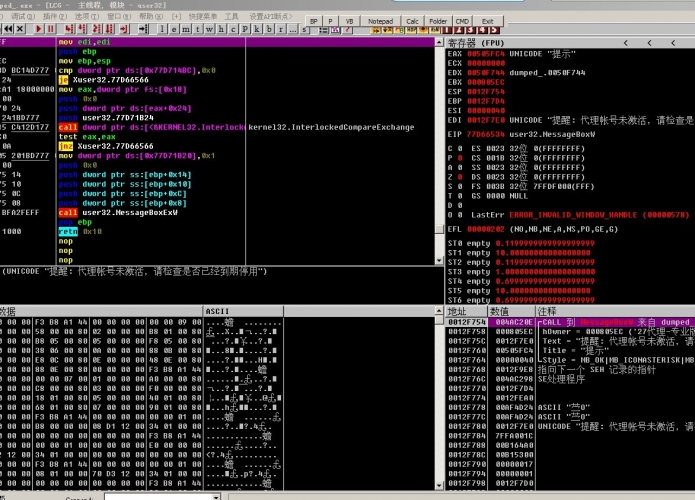Click stack pane scroll down arrow
This screenshot has width=695, height=500.
(x=439, y=485)
